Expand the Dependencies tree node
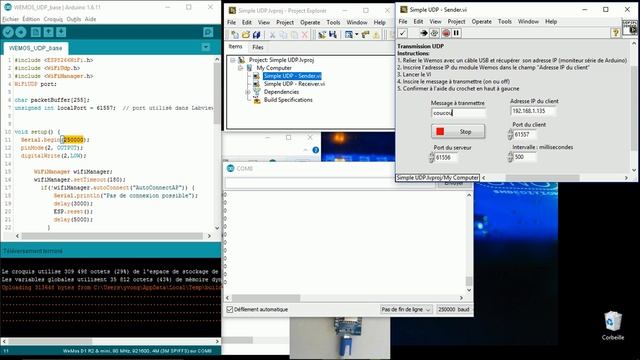The height and width of the screenshot is (360, 640). [x=247, y=92]
